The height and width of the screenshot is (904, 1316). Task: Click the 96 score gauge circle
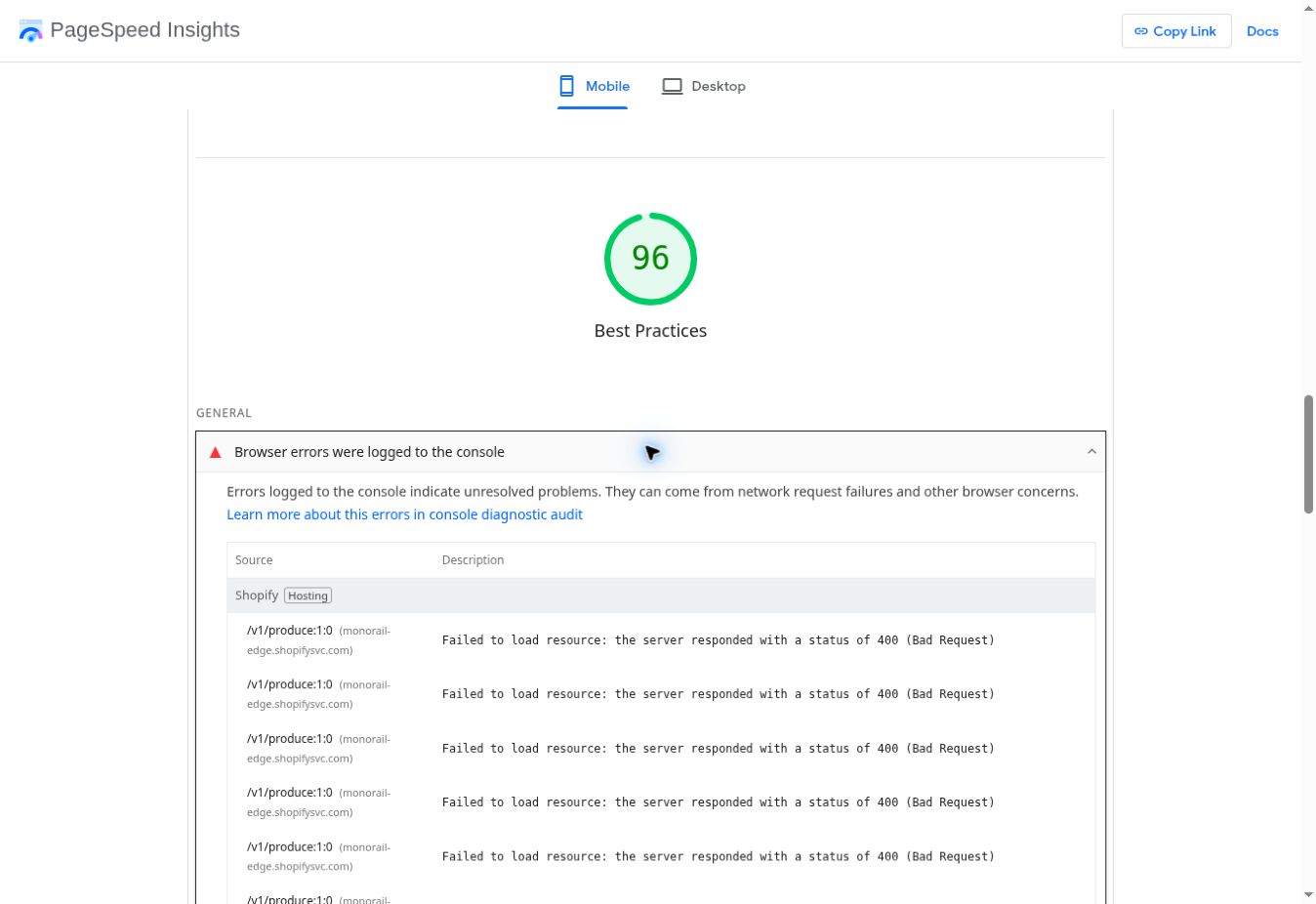click(x=650, y=259)
